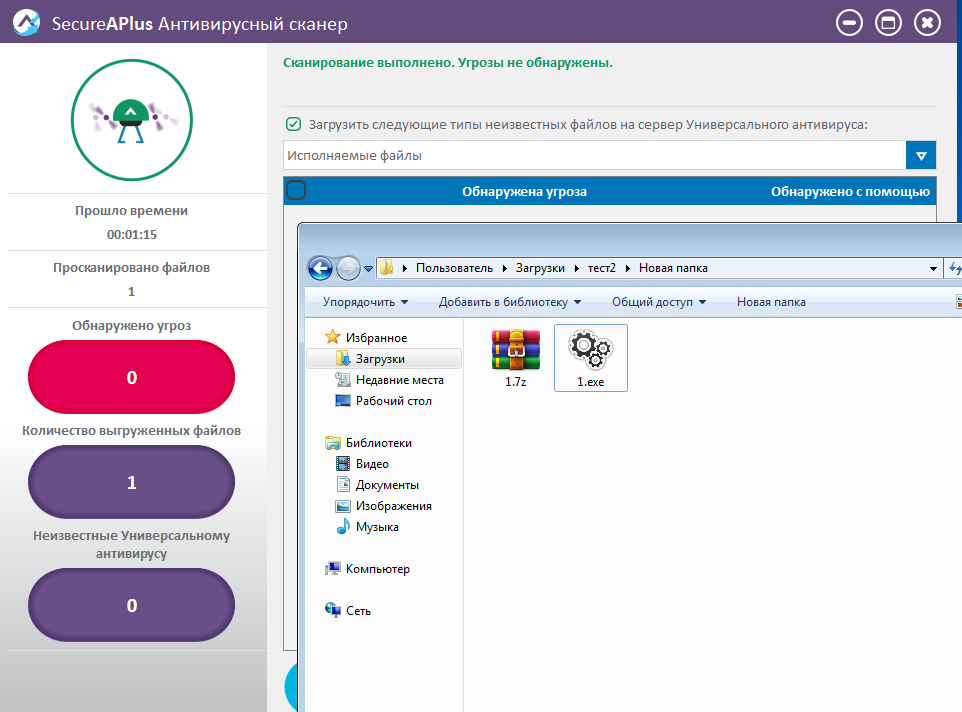Click the scanner drone status icon

(132, 120)
